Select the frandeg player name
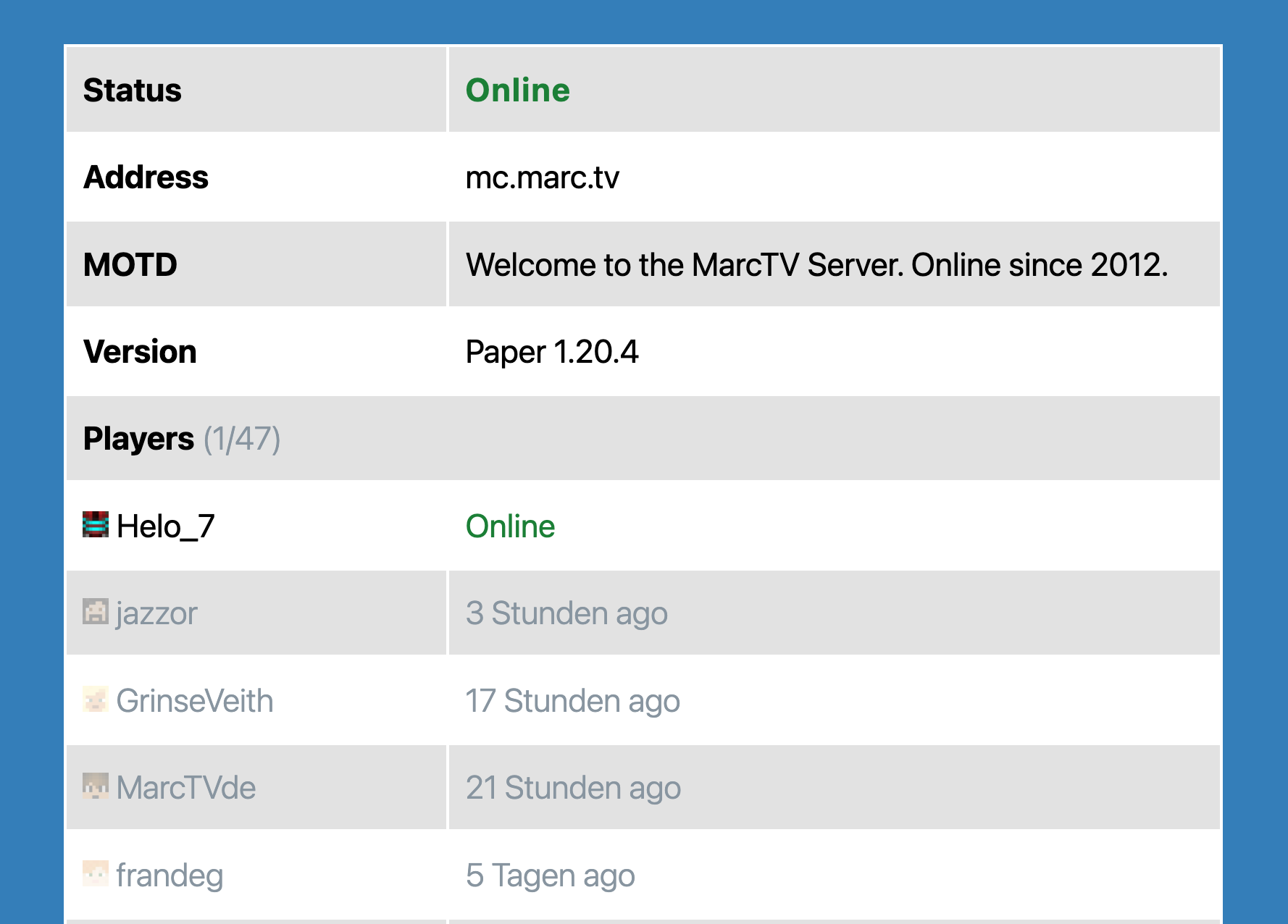The width and height of the screenshot is (1288, 924). (x=170, y=875)
